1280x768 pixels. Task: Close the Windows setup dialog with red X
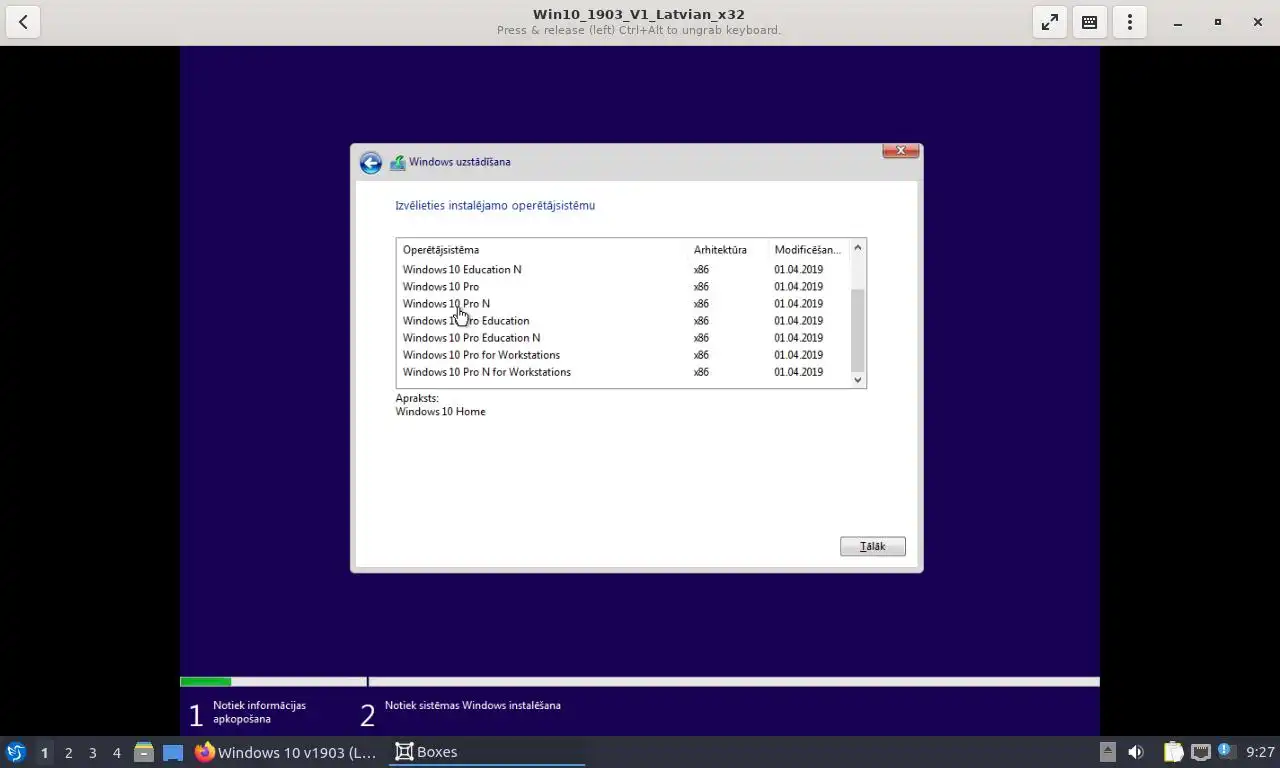[x=900, y=151]
